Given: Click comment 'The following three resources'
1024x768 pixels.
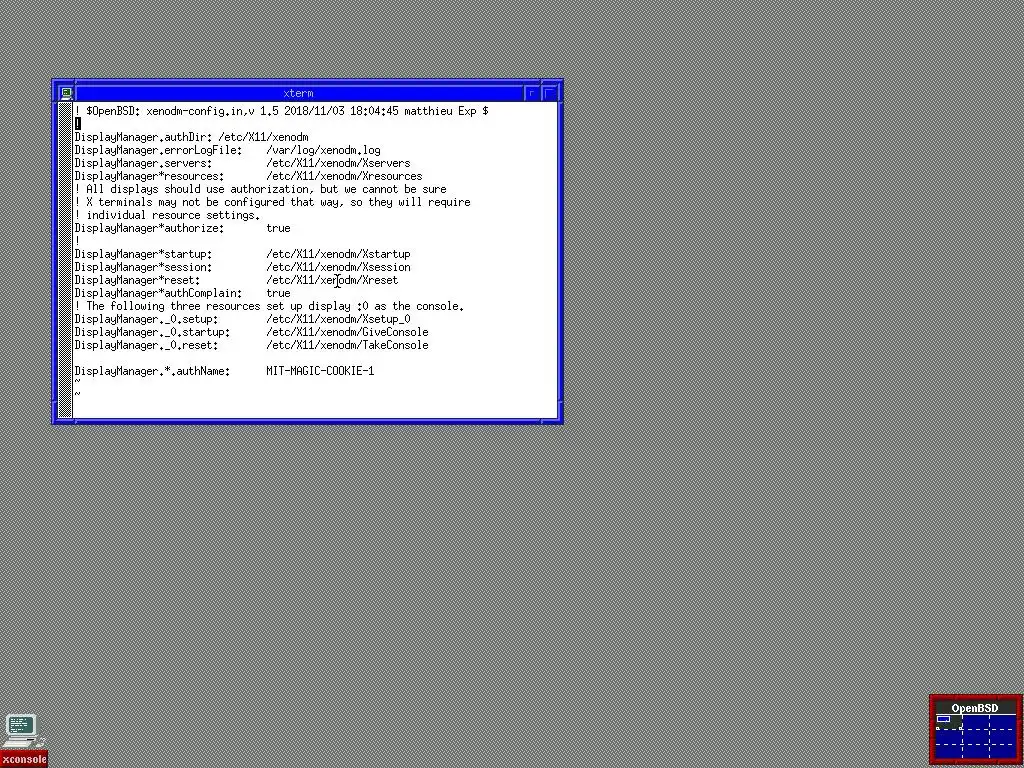Looking at the screenshot, I should pos(269,306).
